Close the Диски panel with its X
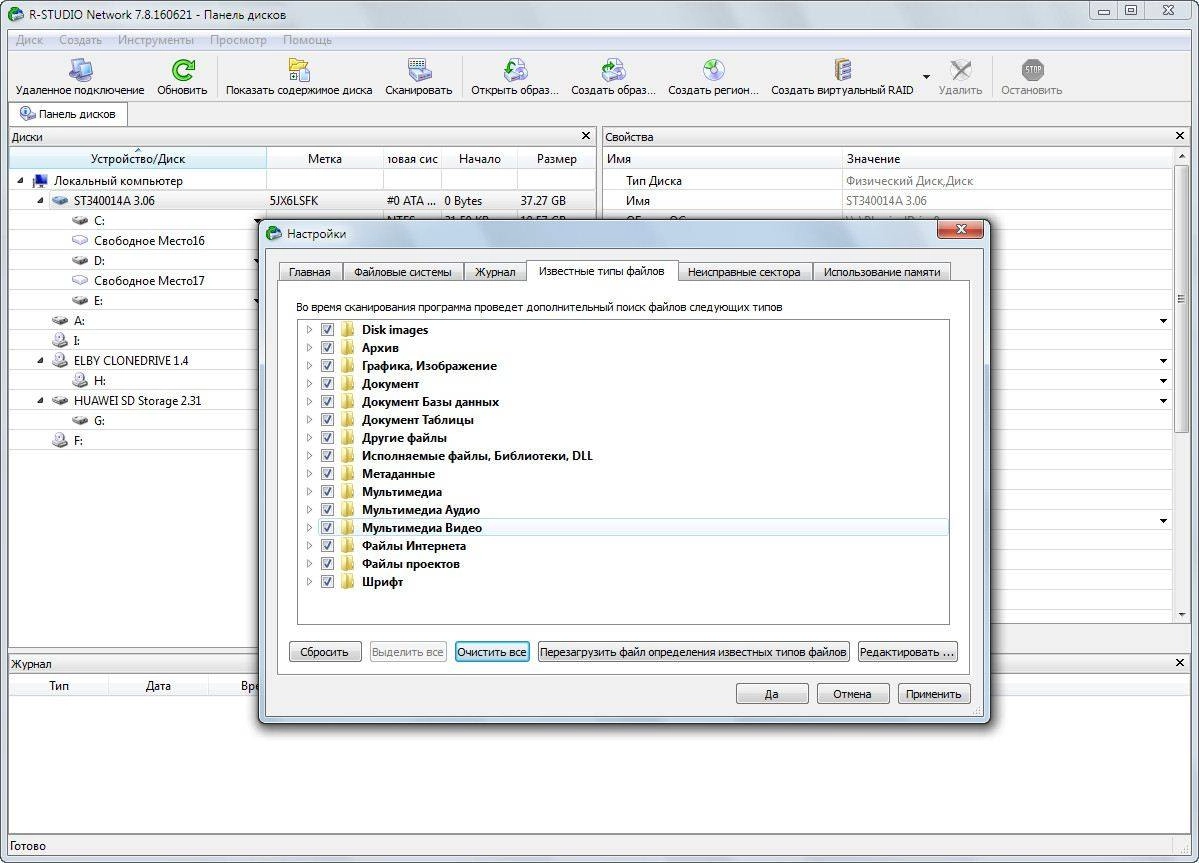Viewport: 1199px width, 863px height. pyautogui.click(x=586, y=136)
